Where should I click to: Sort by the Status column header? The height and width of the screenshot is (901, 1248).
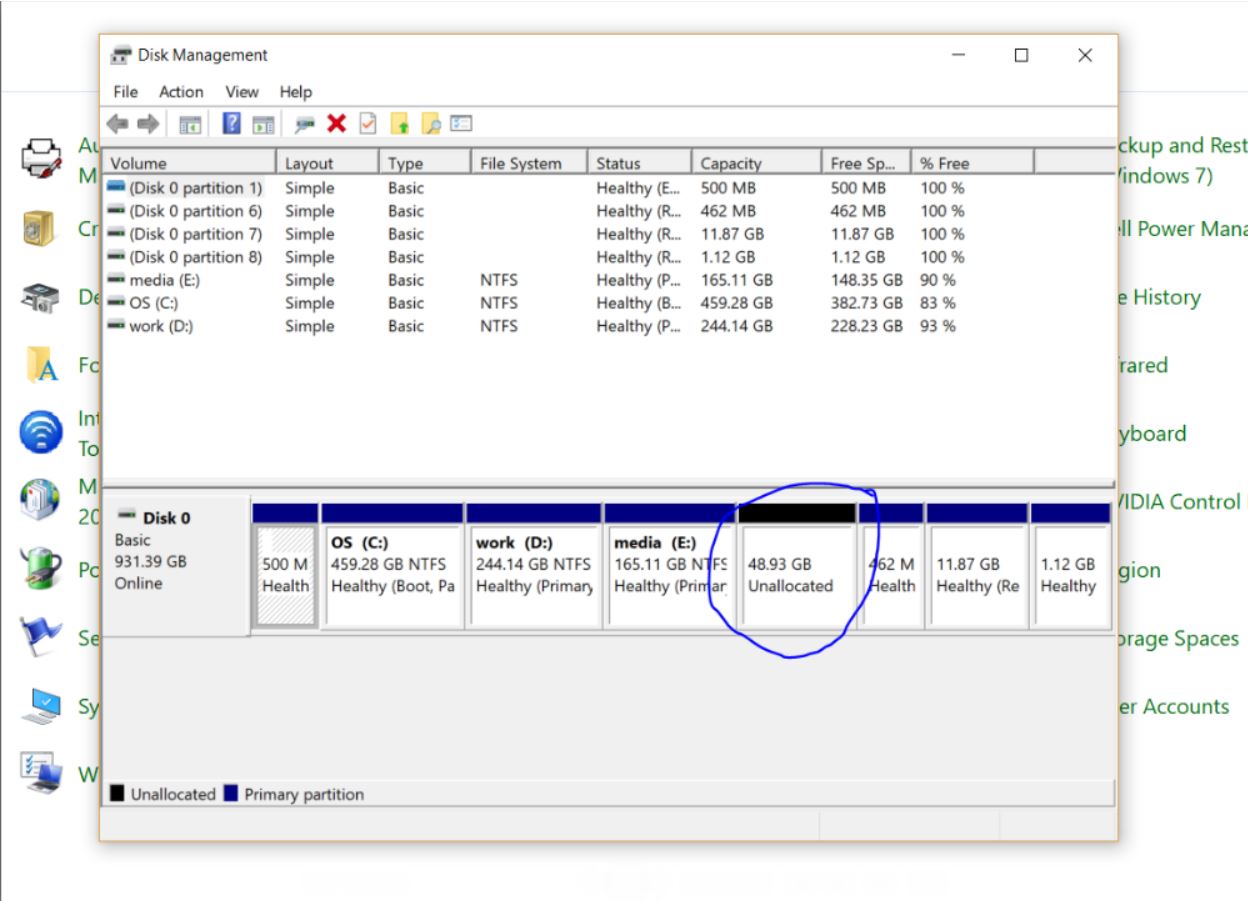coord(640,163)
